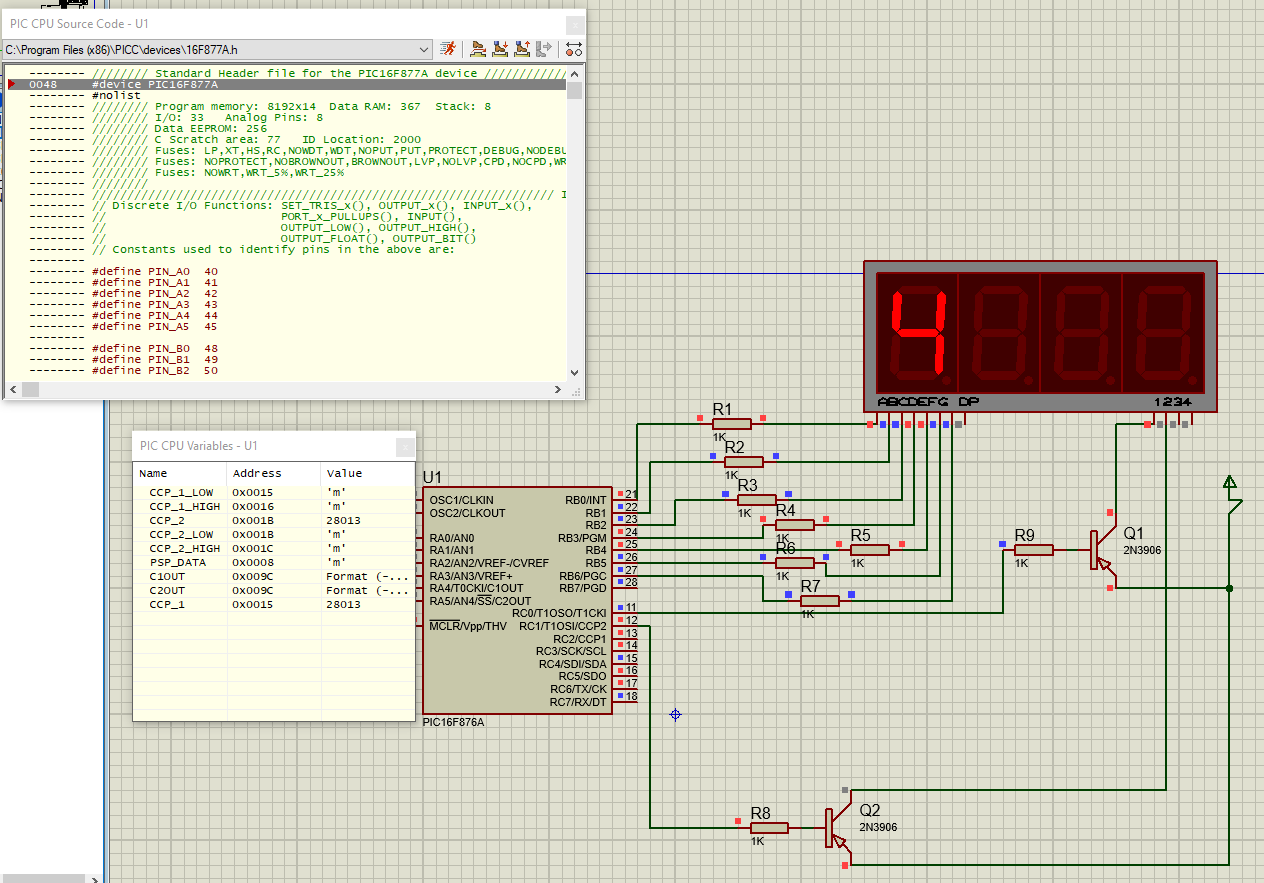This screenshot has height=883, width=1264.
Task: Select resistor R8 near transistor Q2
Action: point(769,828)
